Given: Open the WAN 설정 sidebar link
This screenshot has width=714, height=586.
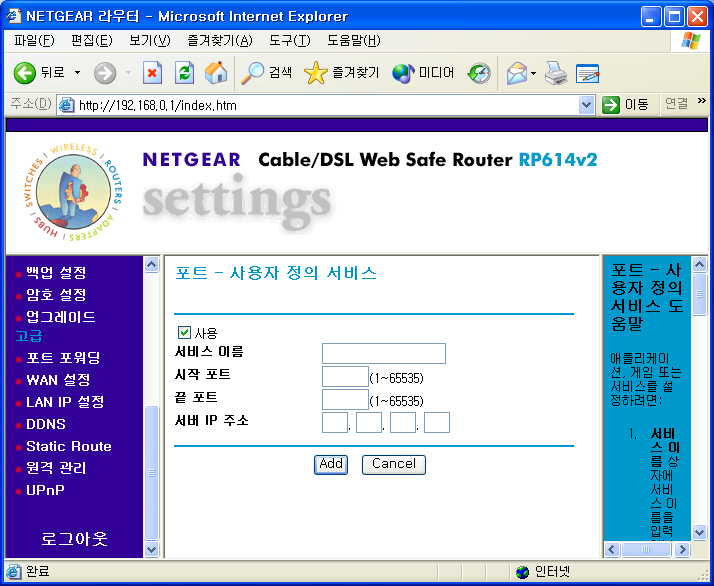Looking at the screenshot, I should (x=58, y=380).
